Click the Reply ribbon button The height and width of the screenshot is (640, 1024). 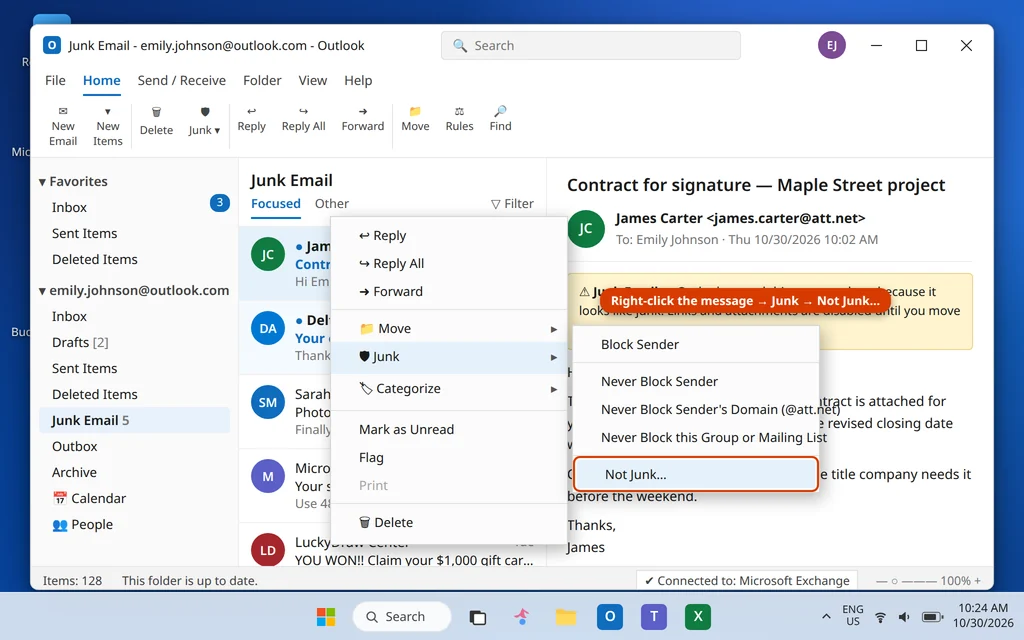pyautogui.click(x=251, y=120)
